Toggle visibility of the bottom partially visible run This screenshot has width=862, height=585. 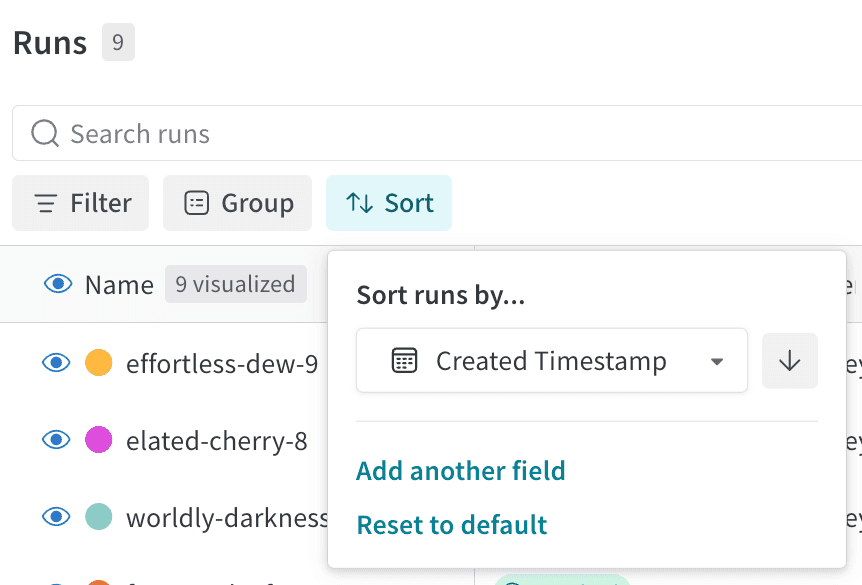pos(56,581)
